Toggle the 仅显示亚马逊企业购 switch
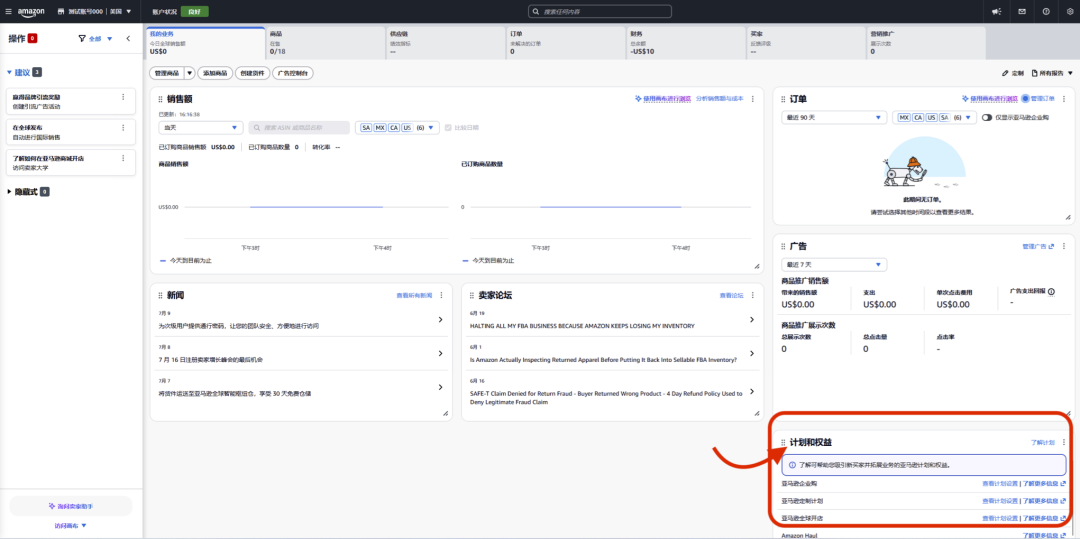Screen dimensions: 1080x539 click(x=987, y=118)
